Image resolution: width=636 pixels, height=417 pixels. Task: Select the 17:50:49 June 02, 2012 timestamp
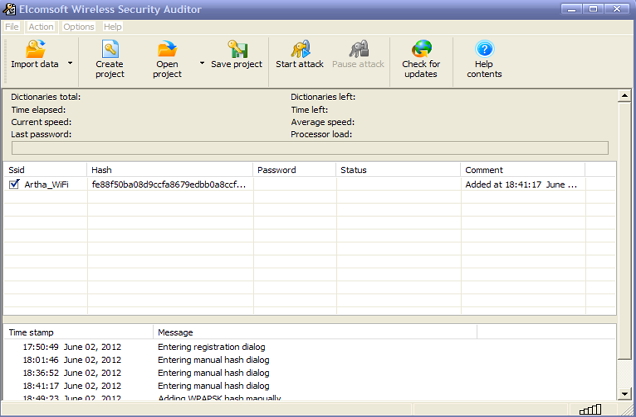click(72, 347)
